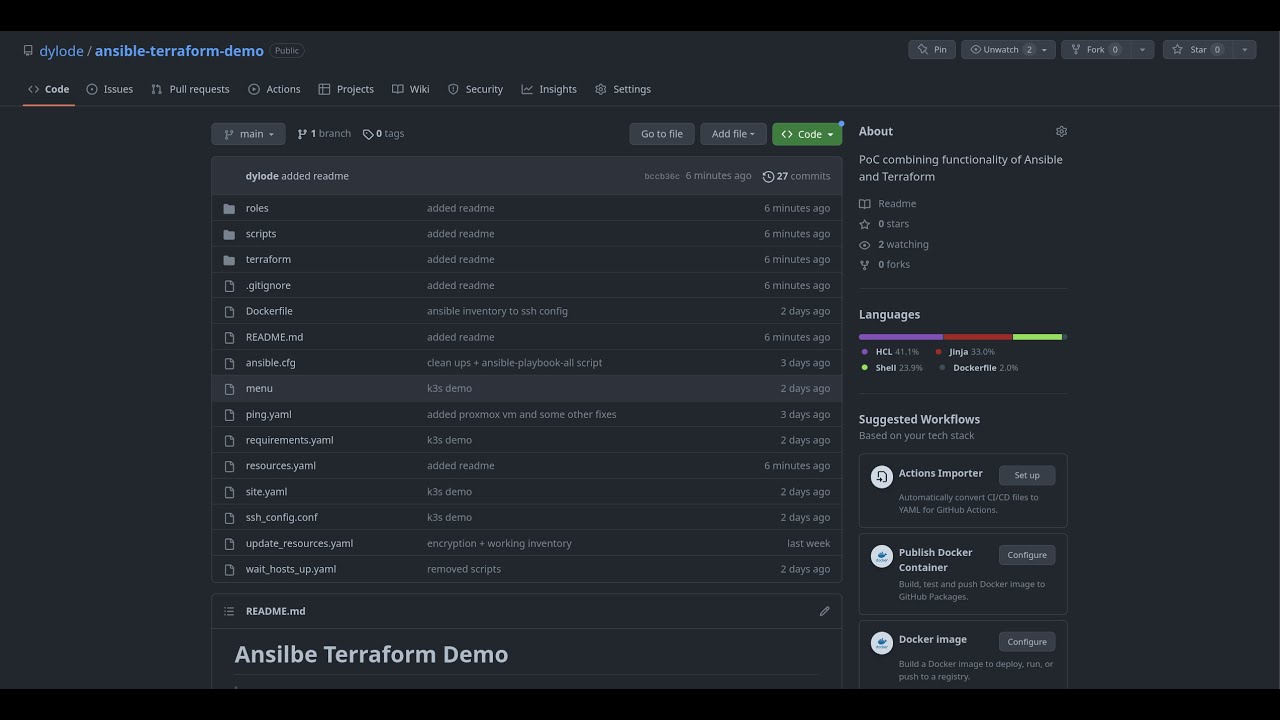Open repository Settings tab
The height and width of the screenshot is (720, 1280).
pyautogui.click(x=623, y=89)
